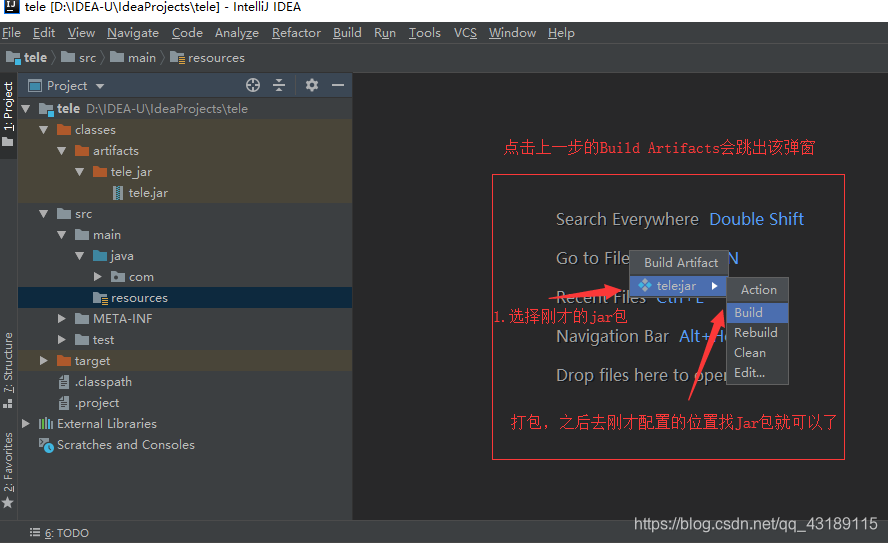Click the Collapse All icon in Project panel
Screen dimensions: 888x543
point(279,85)
